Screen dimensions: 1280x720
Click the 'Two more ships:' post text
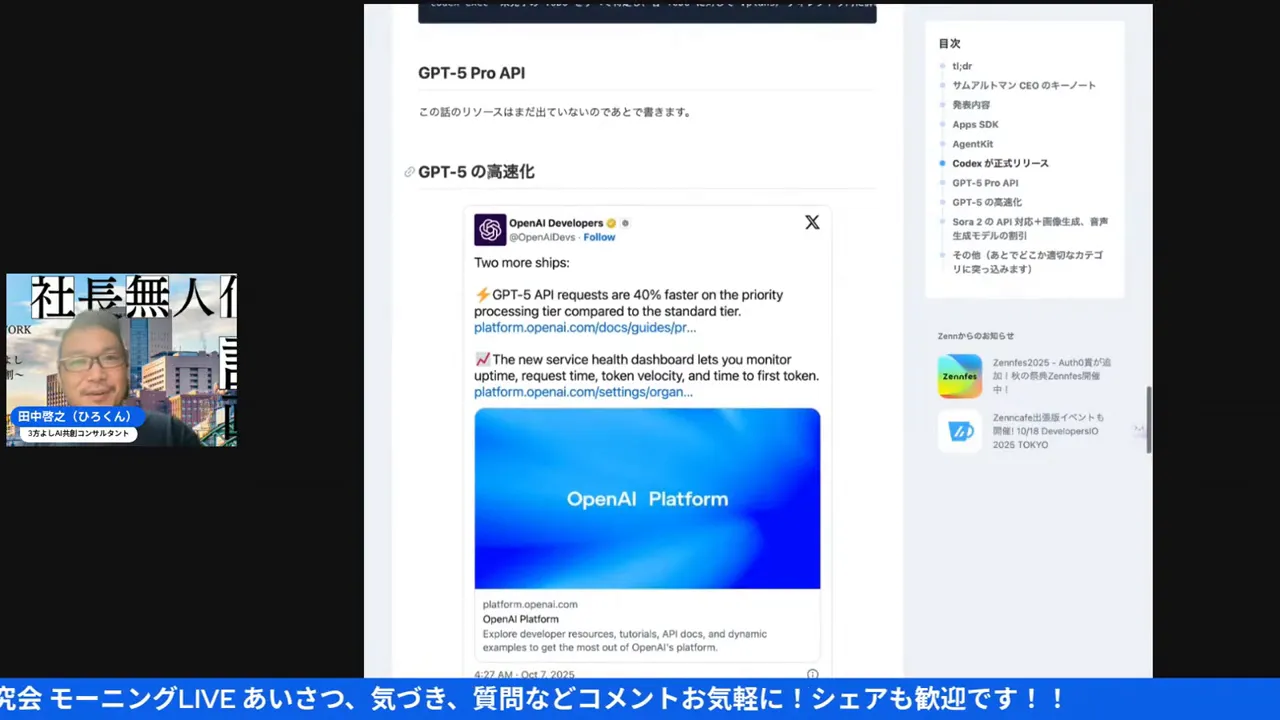pos(522,263)
